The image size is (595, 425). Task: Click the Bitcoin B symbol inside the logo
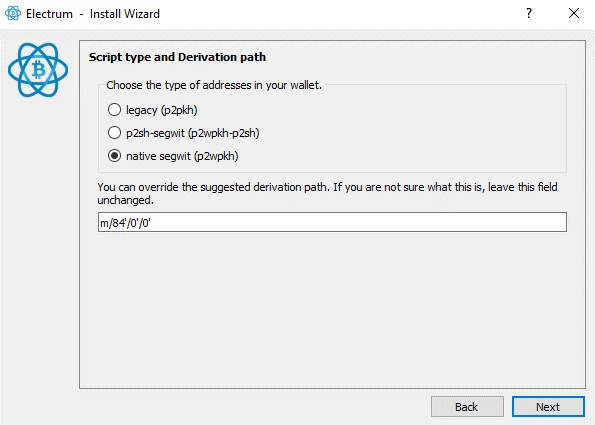coord(38,70)
